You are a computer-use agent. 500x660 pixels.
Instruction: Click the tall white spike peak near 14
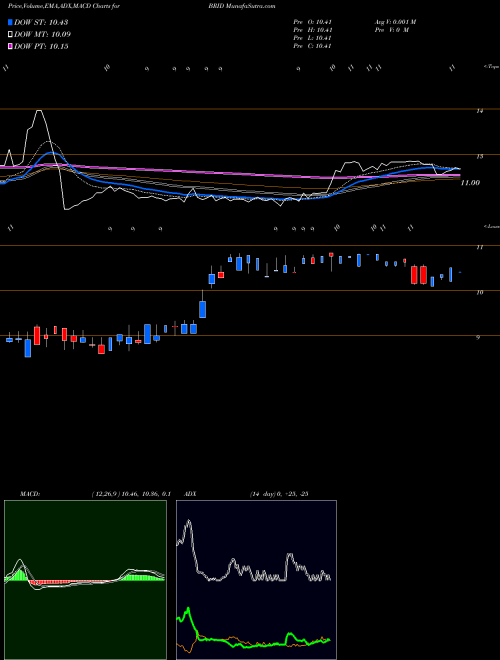[40, 111]
